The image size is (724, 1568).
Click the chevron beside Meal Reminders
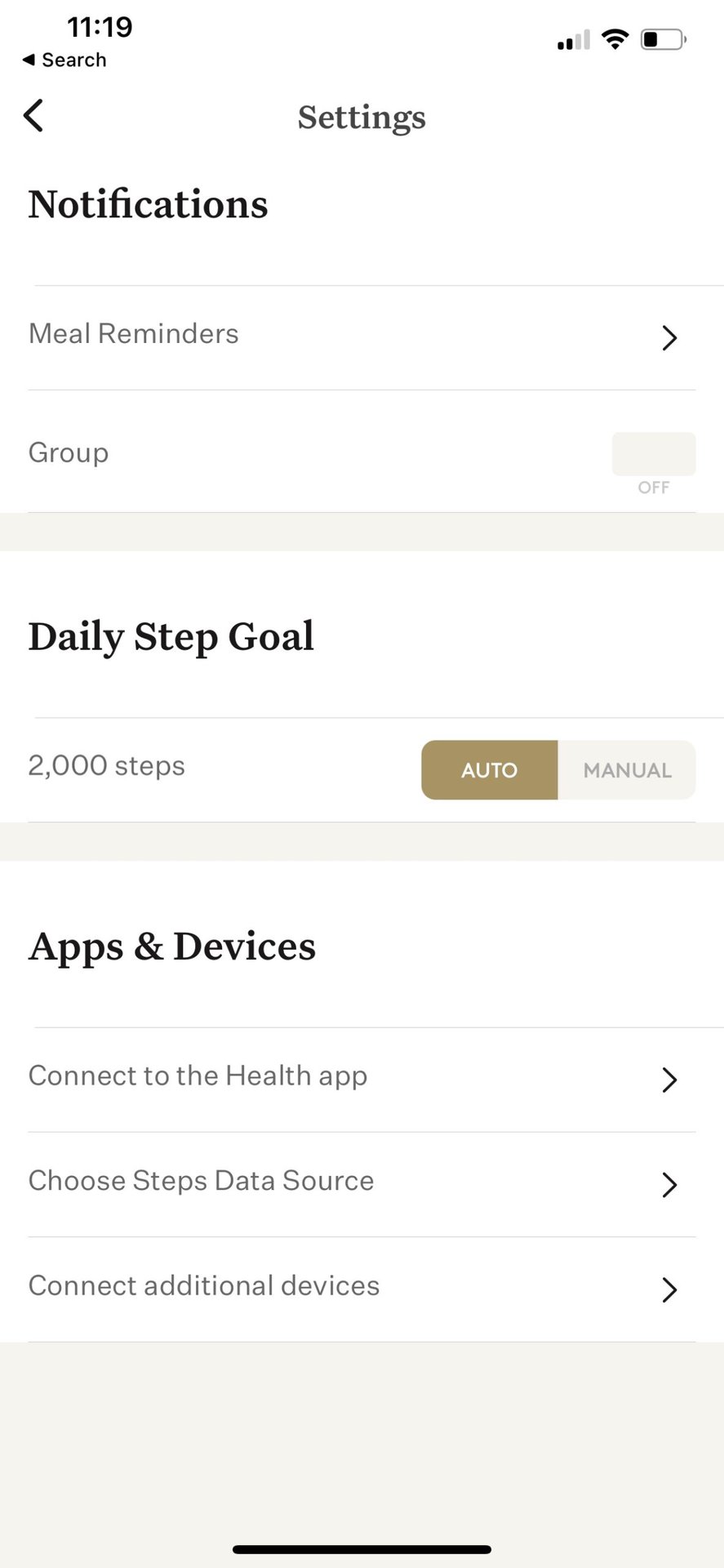coord(669,337)
